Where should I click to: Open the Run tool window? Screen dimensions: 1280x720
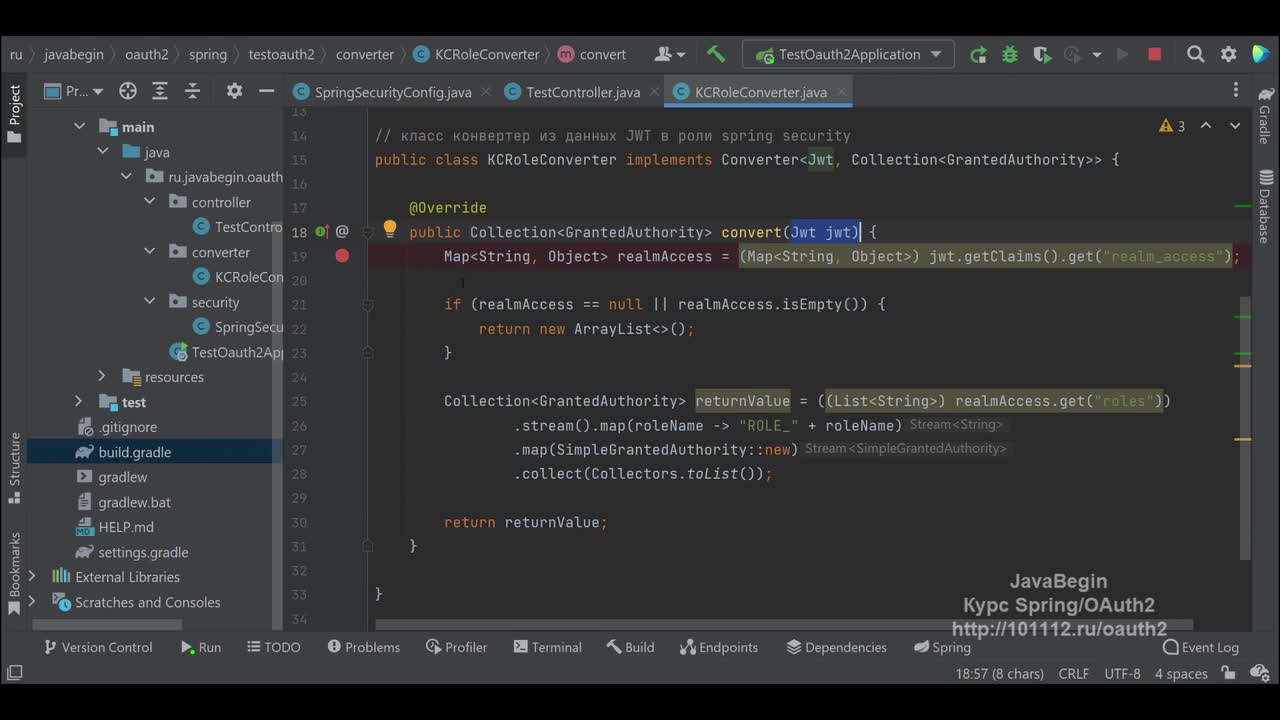201,647
